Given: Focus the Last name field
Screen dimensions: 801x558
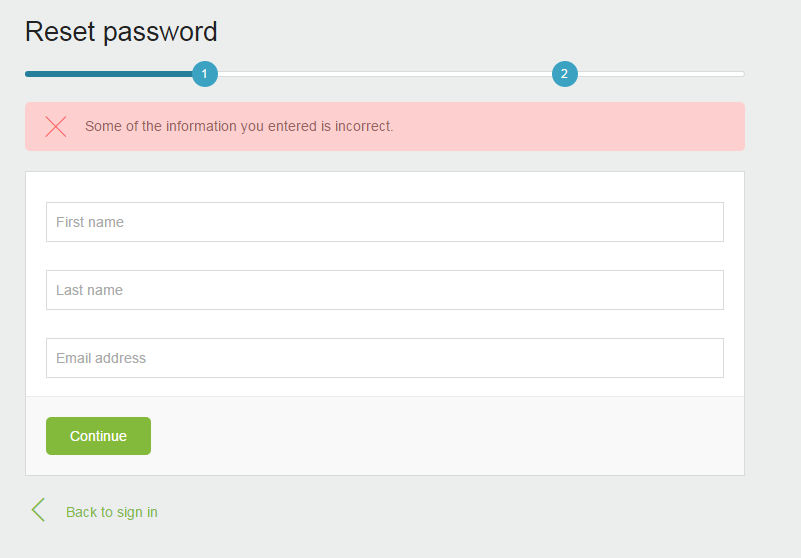Looking at the screenshot, I should 384,290.
